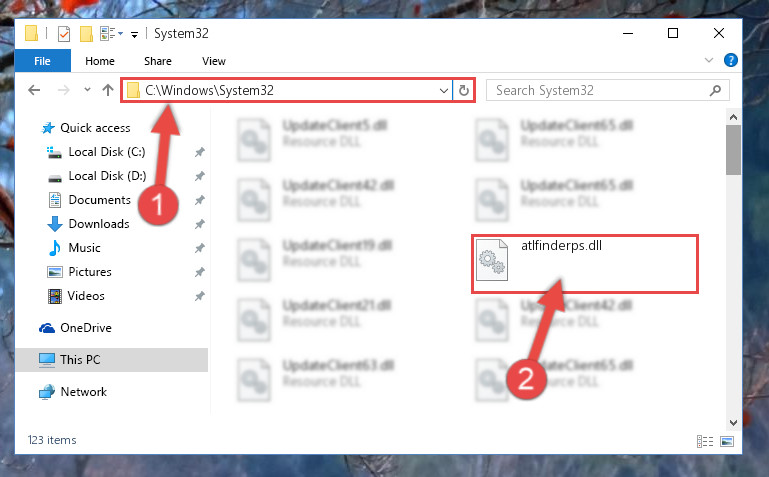This screenshot has width=769, height=477.
Task: Click the New folder quick access icon
Action: click(86, 34)
